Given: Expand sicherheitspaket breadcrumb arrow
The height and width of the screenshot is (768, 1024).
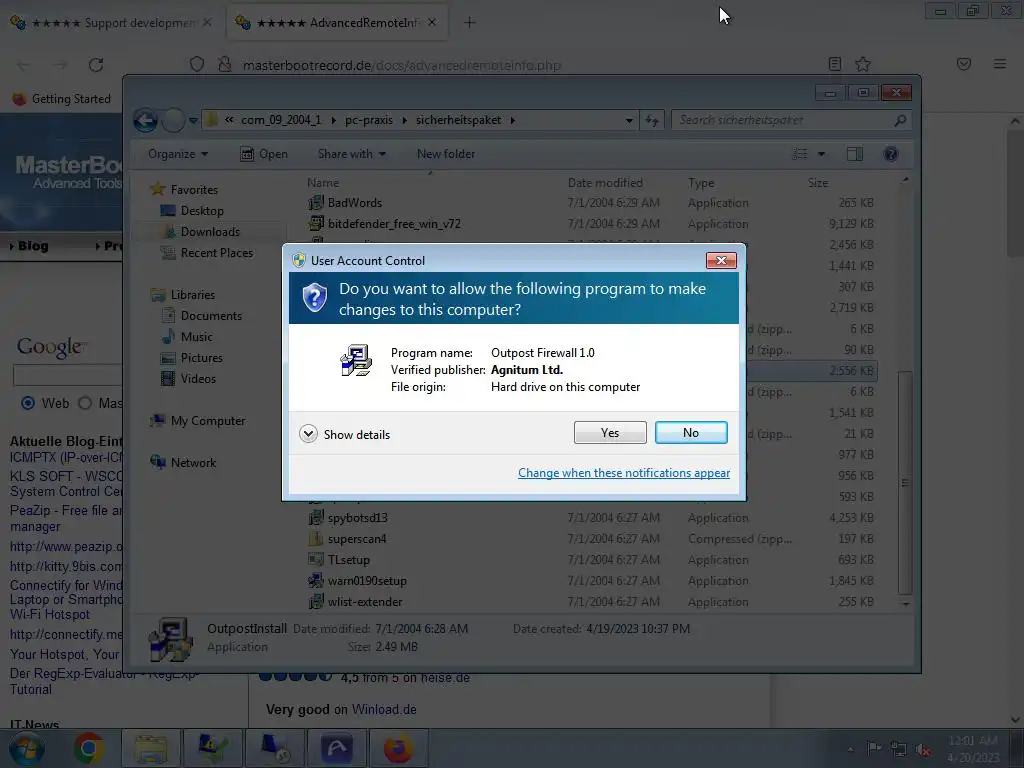Looking at the screenshot, I should pos(513,120).
